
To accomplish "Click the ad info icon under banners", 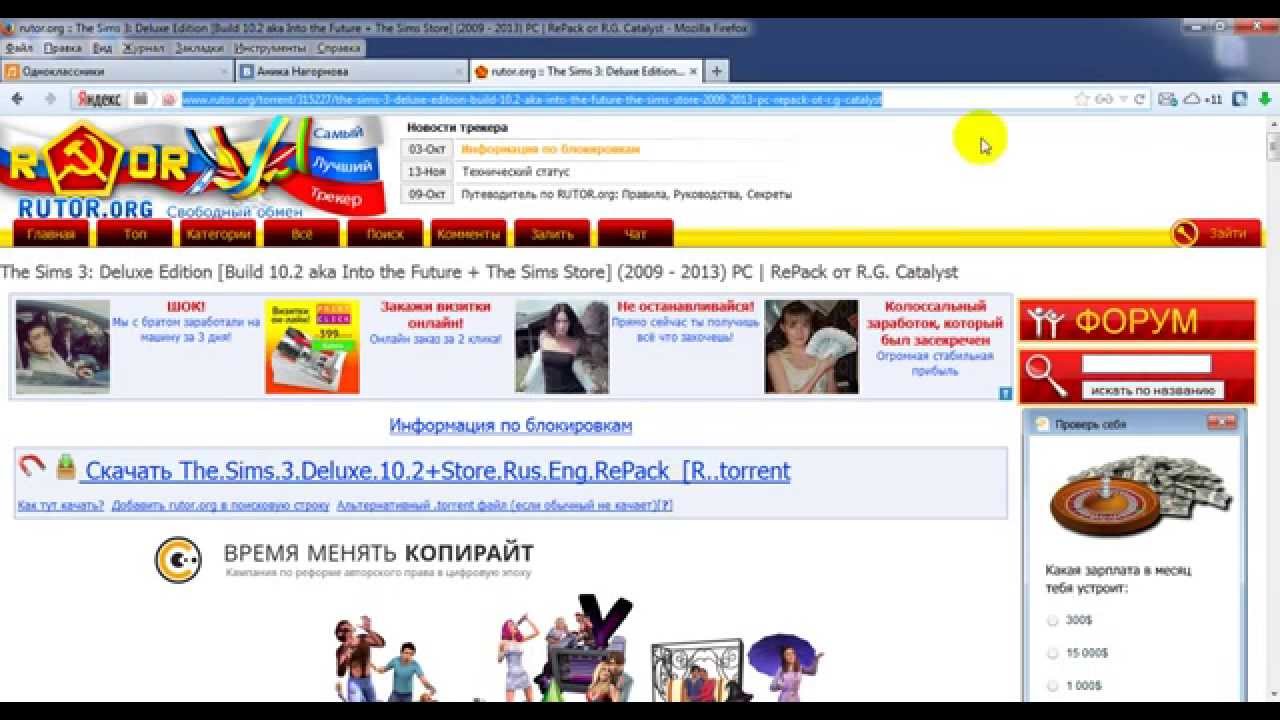I will point(1005,394).
